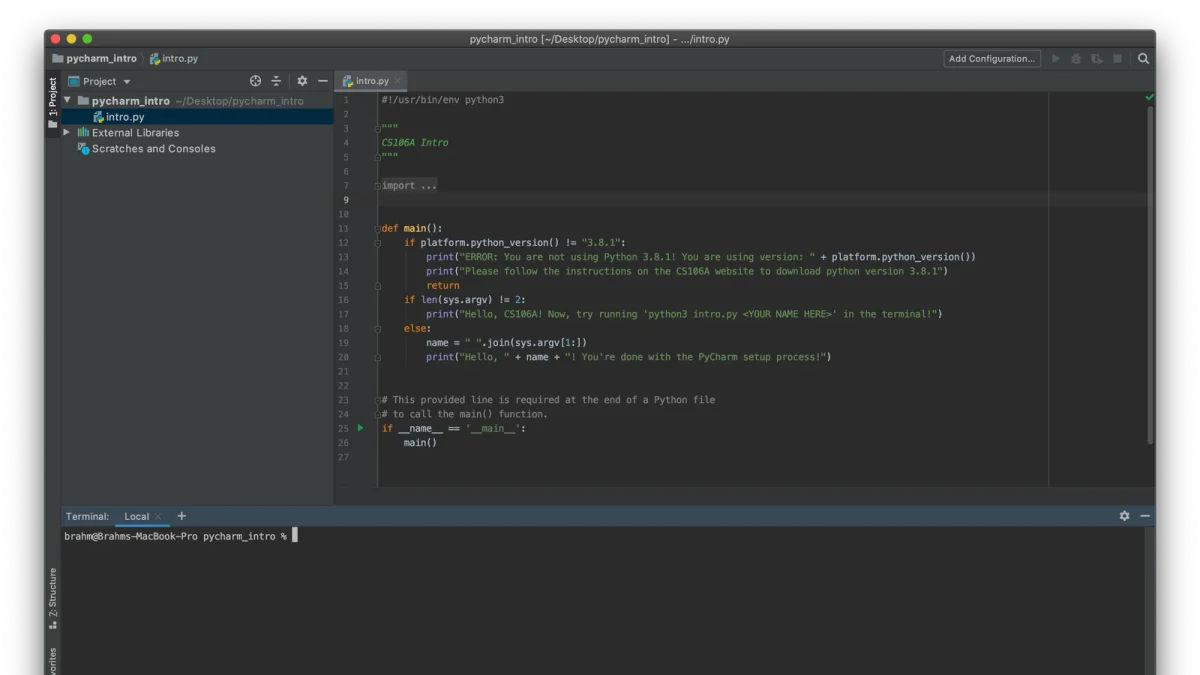Toggle the 1: Project tool window stripe
1200x675 pixels.
point(53,101)
